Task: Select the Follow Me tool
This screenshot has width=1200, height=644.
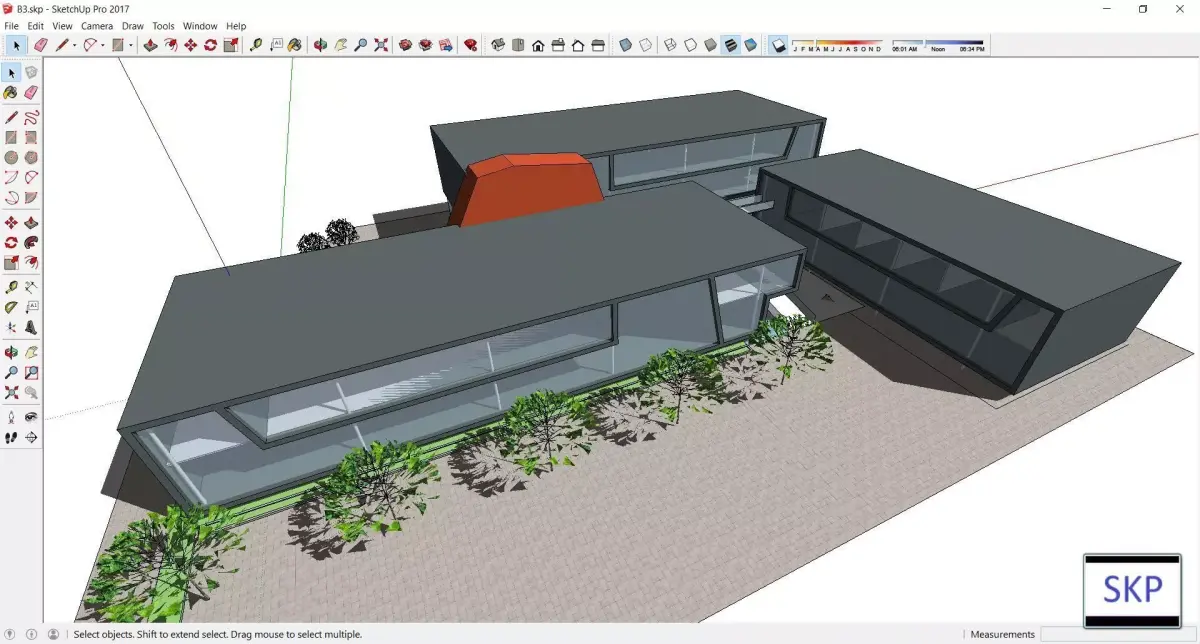Action: [x=31, y=243]
